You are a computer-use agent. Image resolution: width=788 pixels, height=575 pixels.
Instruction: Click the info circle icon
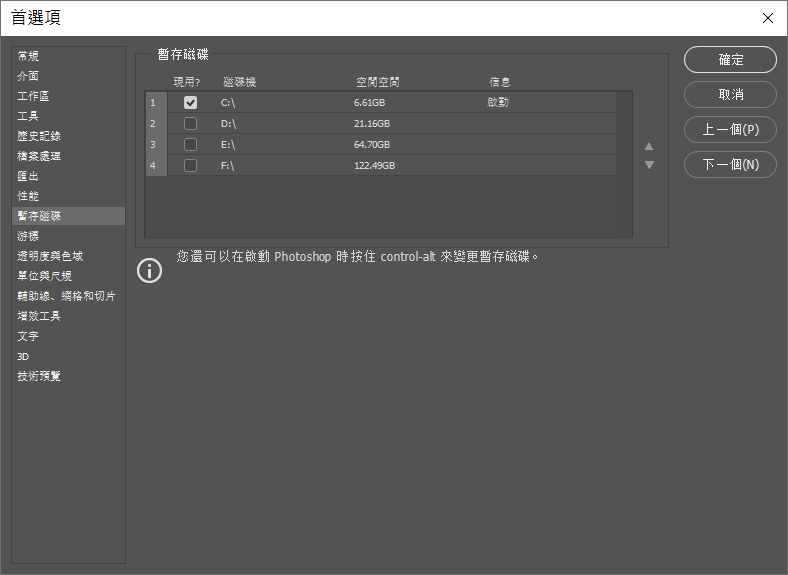149,270
